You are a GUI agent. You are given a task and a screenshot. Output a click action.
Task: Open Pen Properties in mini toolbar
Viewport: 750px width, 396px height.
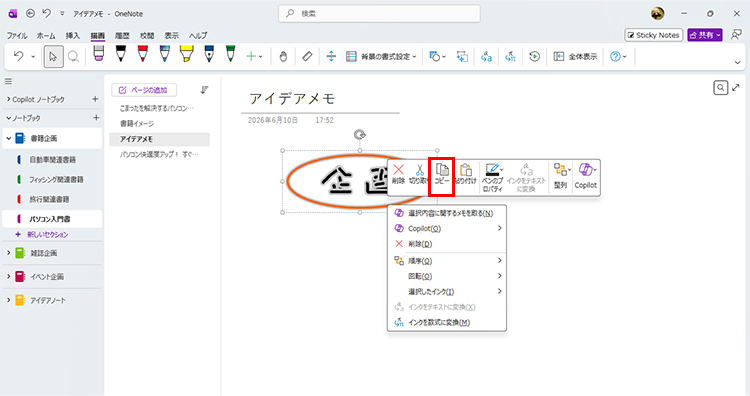[492, 177]
